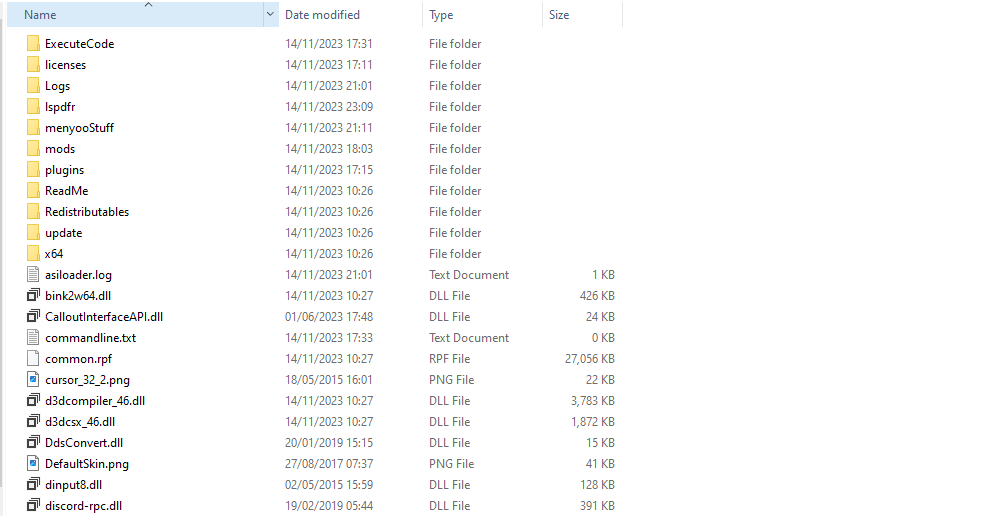Image resolution: width=1002 pixels, height=516 pixels.
Task: Sort files by Type column header
Action: coord(441,15)
